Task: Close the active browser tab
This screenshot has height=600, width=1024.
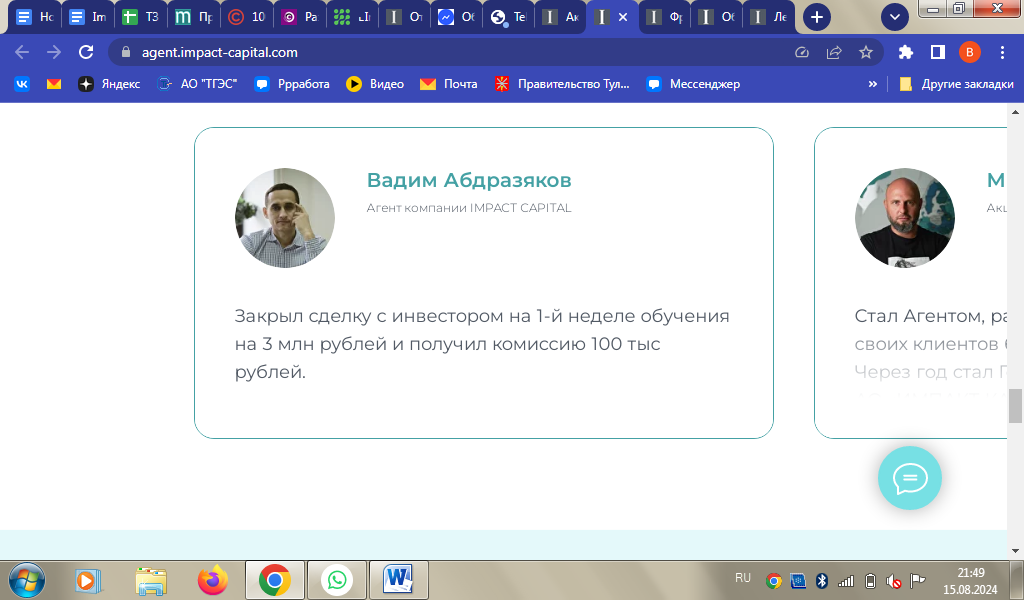Action: [x=623, y=17]
